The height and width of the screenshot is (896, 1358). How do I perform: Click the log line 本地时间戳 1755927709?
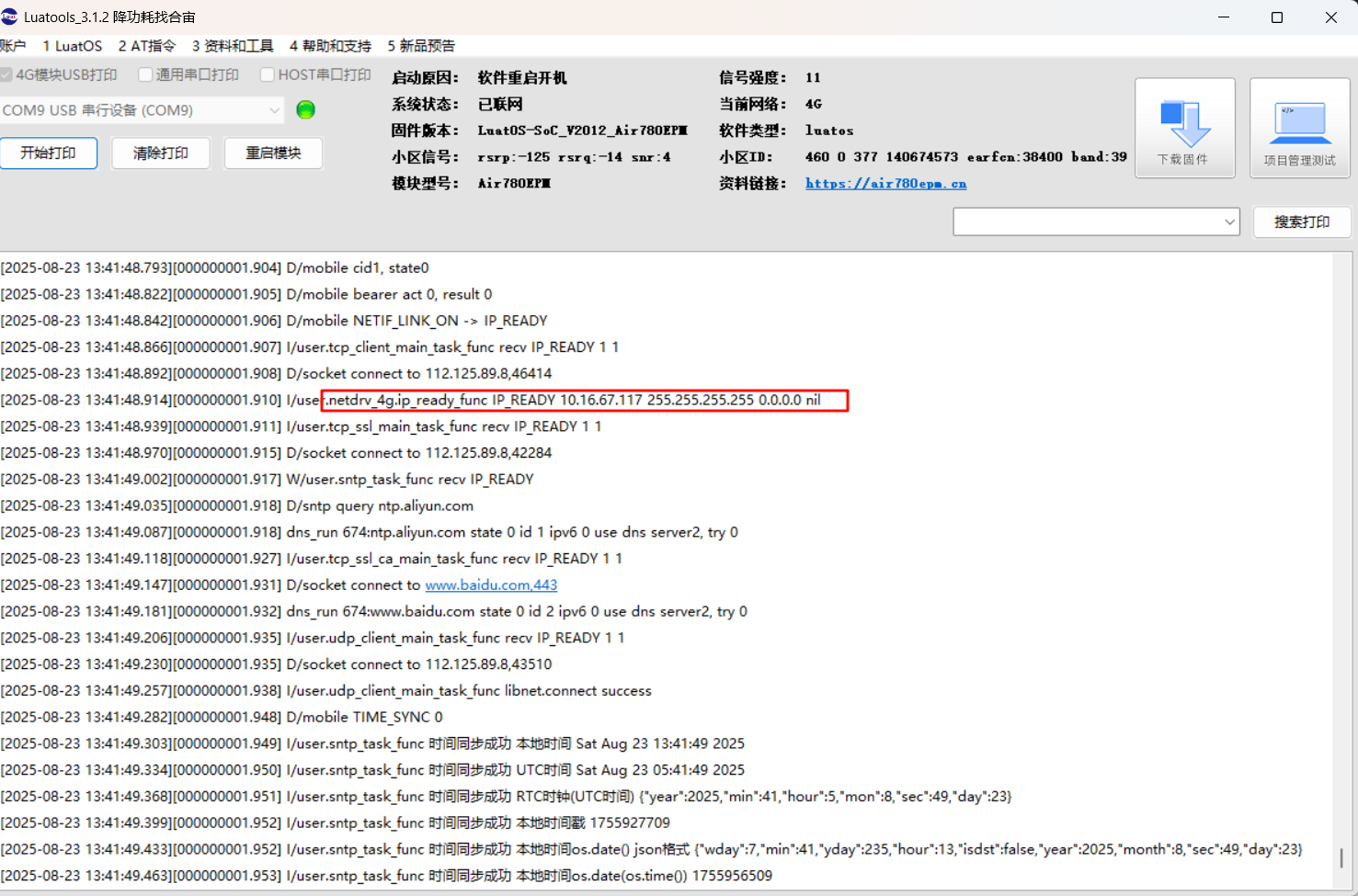point(336,822)
